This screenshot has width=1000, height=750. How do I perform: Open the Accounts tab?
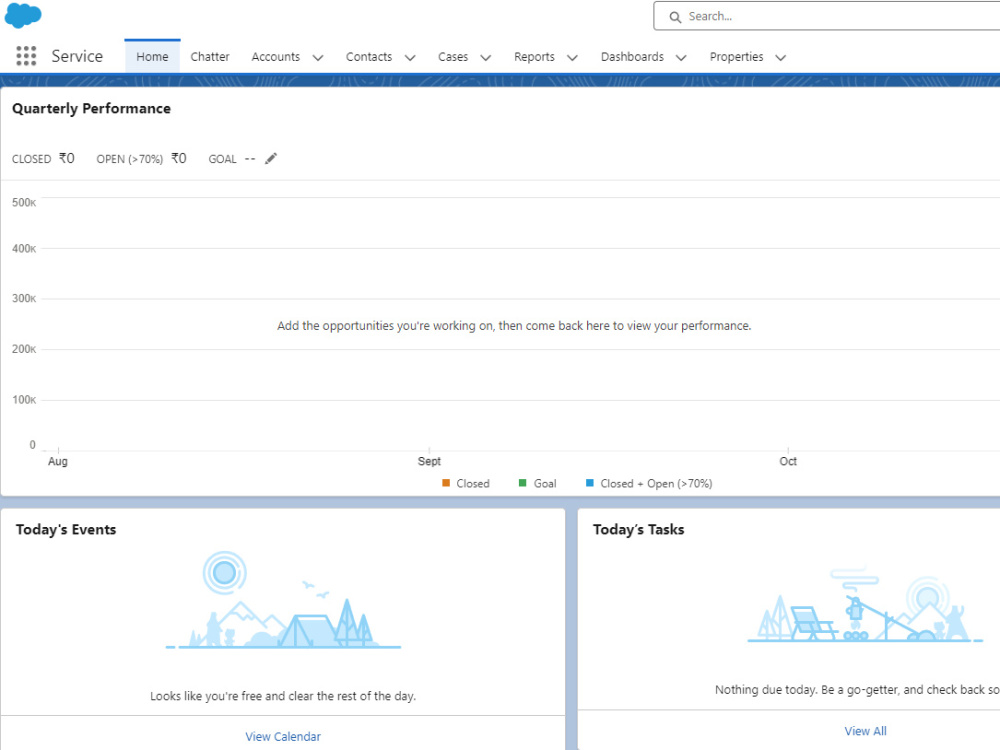[x=276, y=57]
